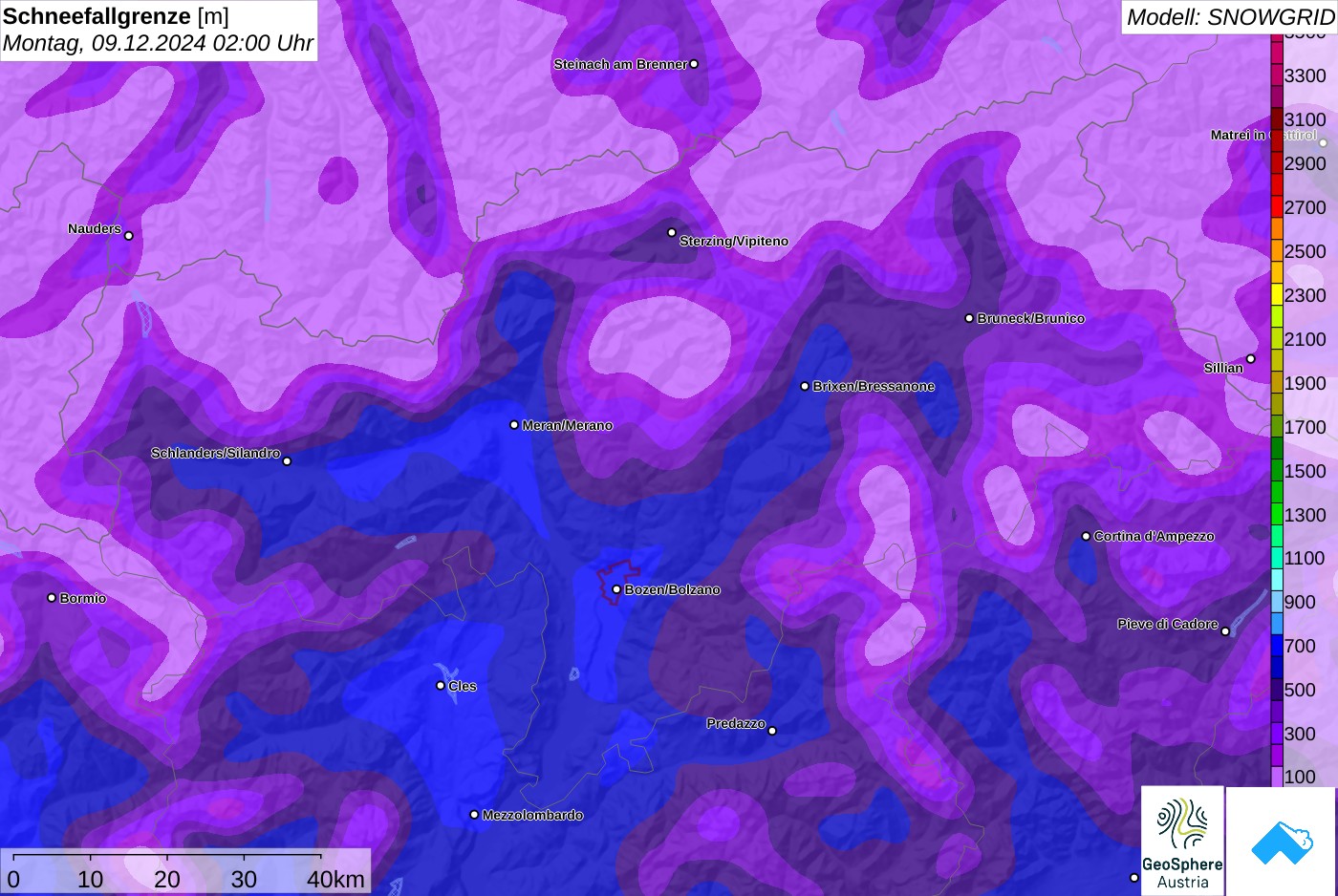The height and width of the screenshot is (896, 1338).
Task: Click the Nauders city marker
Action: tap(129, 236)
